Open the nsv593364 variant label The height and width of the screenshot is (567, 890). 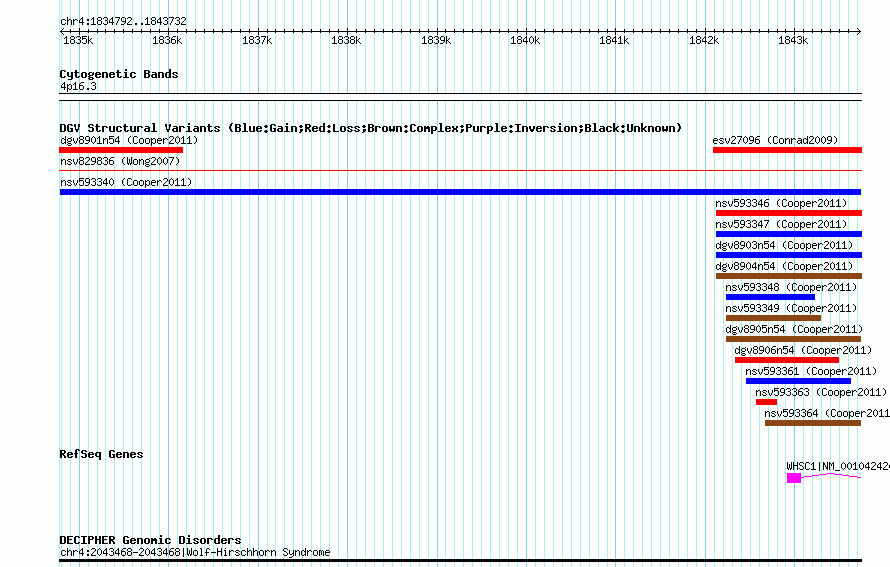tap(827, 413)
